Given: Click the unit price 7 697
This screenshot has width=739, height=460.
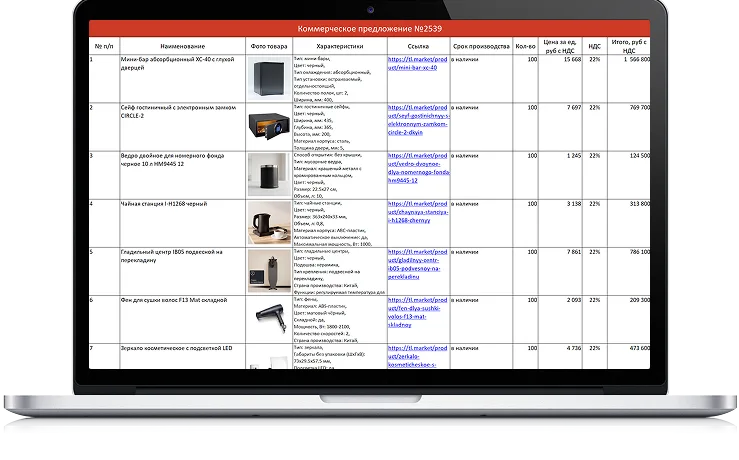Looking at the screenshot, I should [x=574, y=107].
